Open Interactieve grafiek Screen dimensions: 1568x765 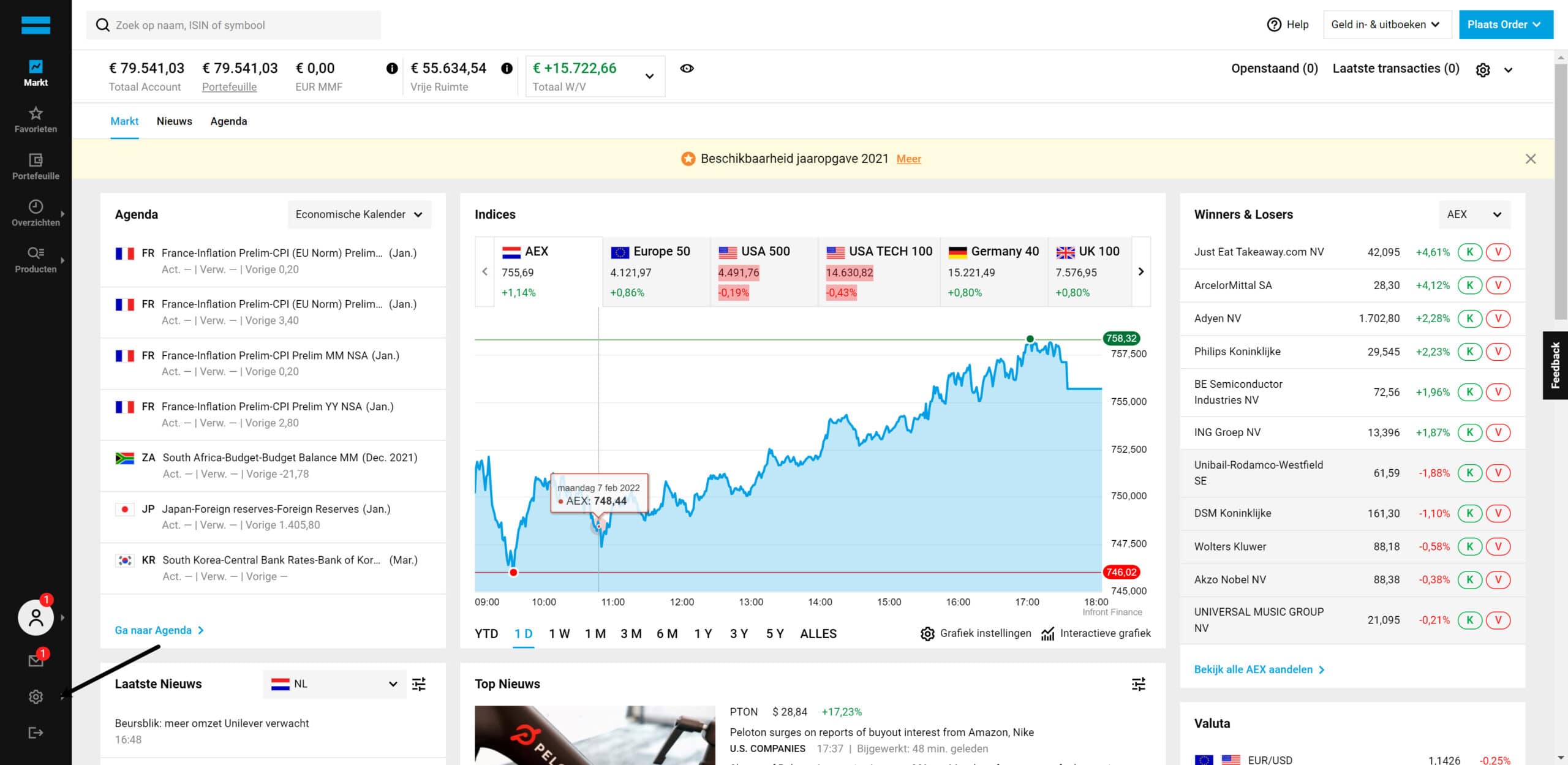pyautogui.click(x=1096, y=633)
